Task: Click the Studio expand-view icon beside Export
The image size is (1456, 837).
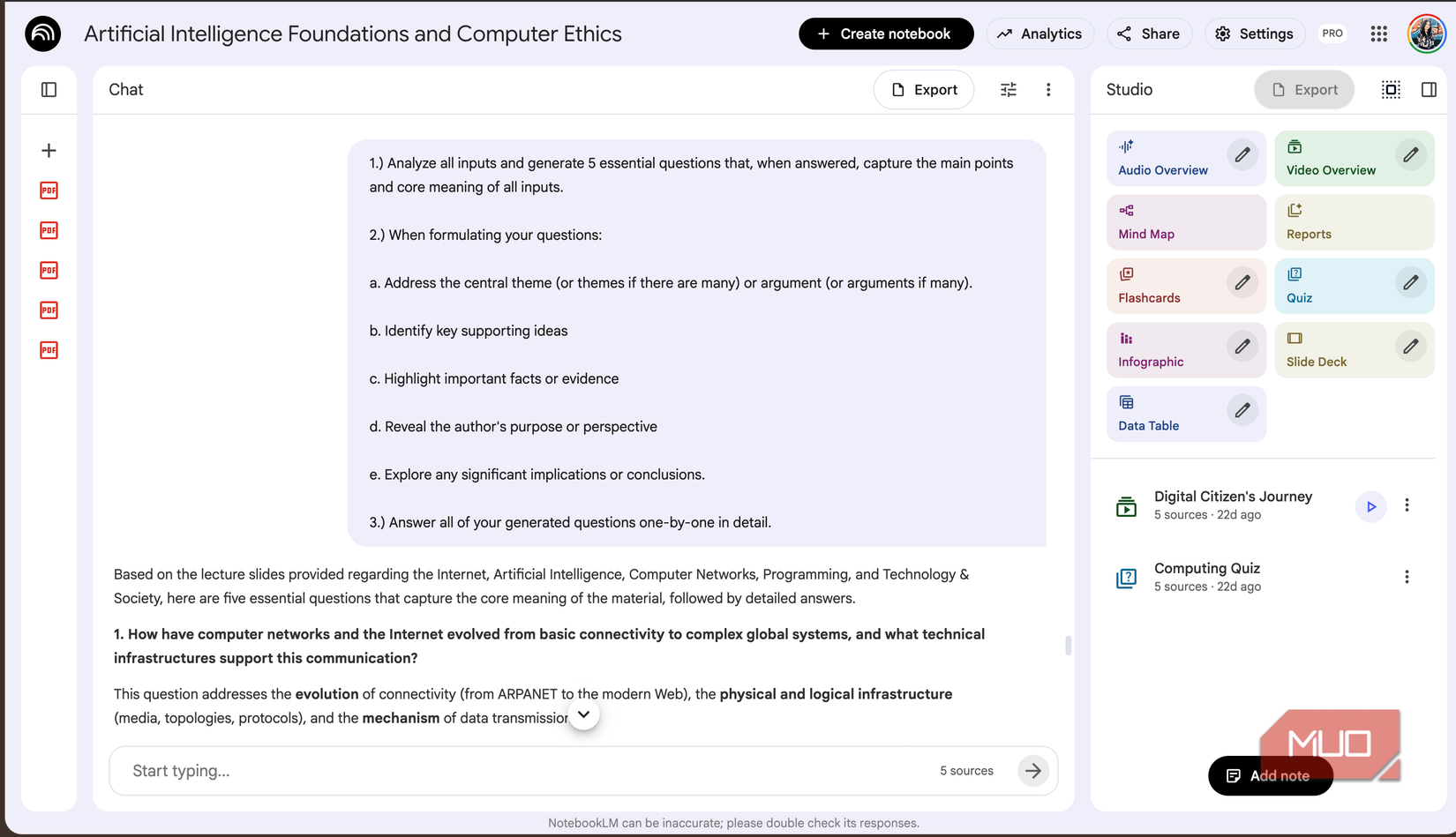Action: pos(1391,90)
